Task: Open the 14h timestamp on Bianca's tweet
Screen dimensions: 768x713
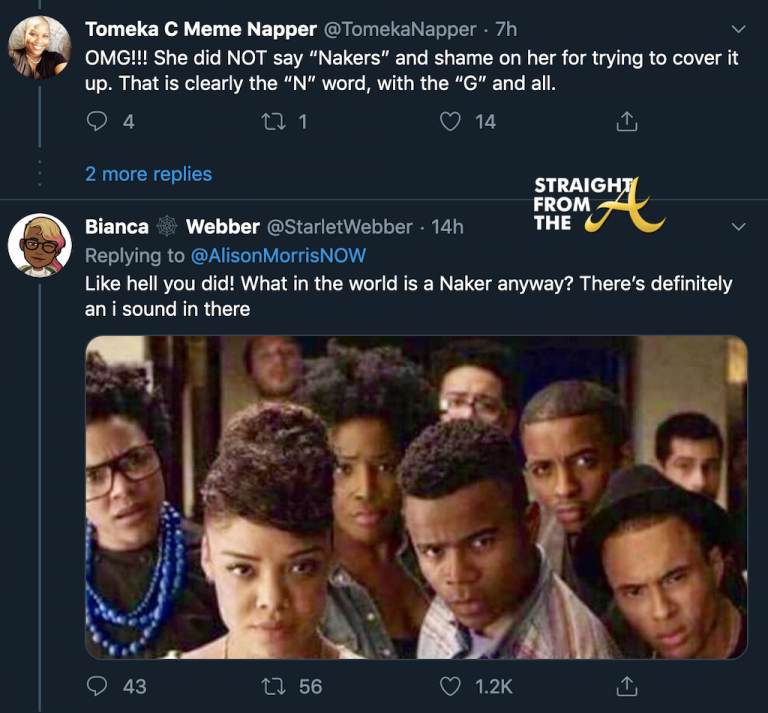Action: [447, 227]
